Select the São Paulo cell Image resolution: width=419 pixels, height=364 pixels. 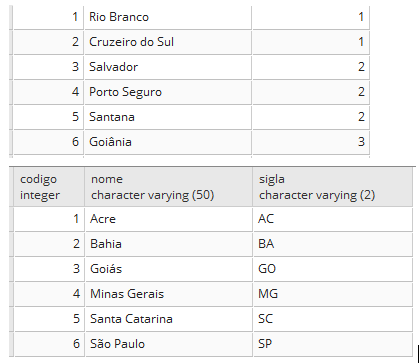point(169,344)
